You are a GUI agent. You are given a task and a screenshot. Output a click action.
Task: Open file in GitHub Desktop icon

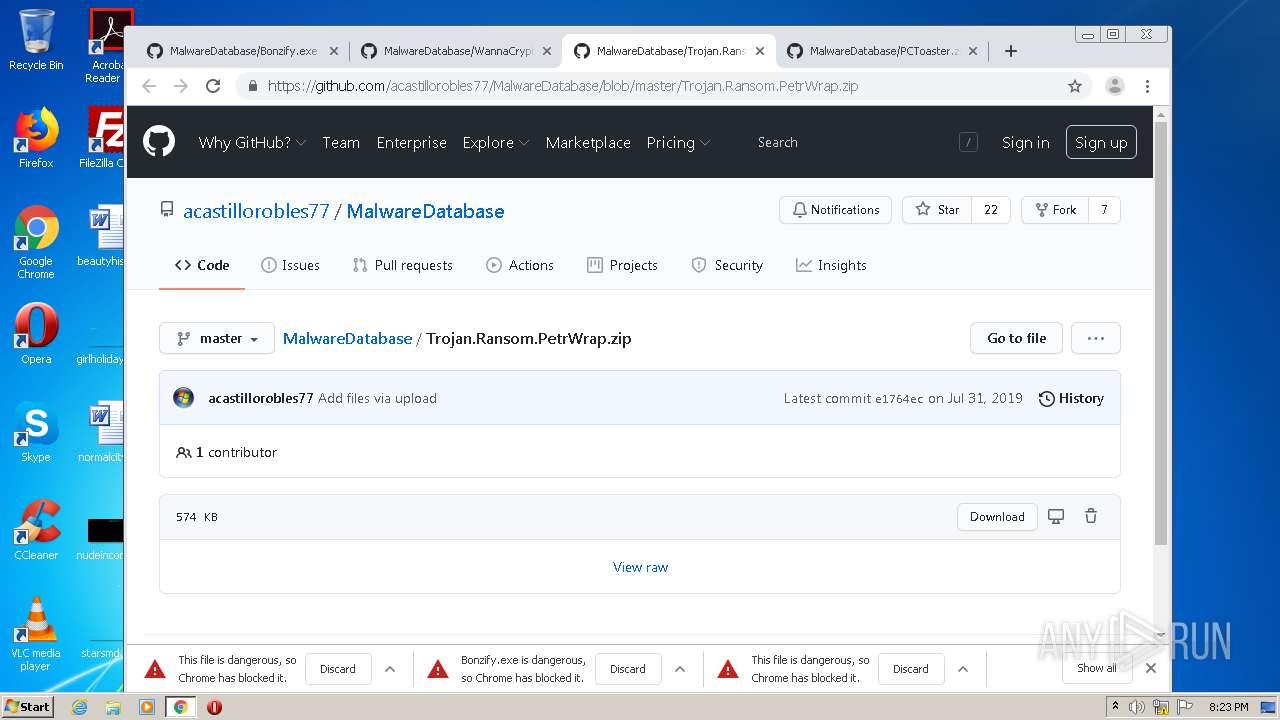pos(1056,517)
